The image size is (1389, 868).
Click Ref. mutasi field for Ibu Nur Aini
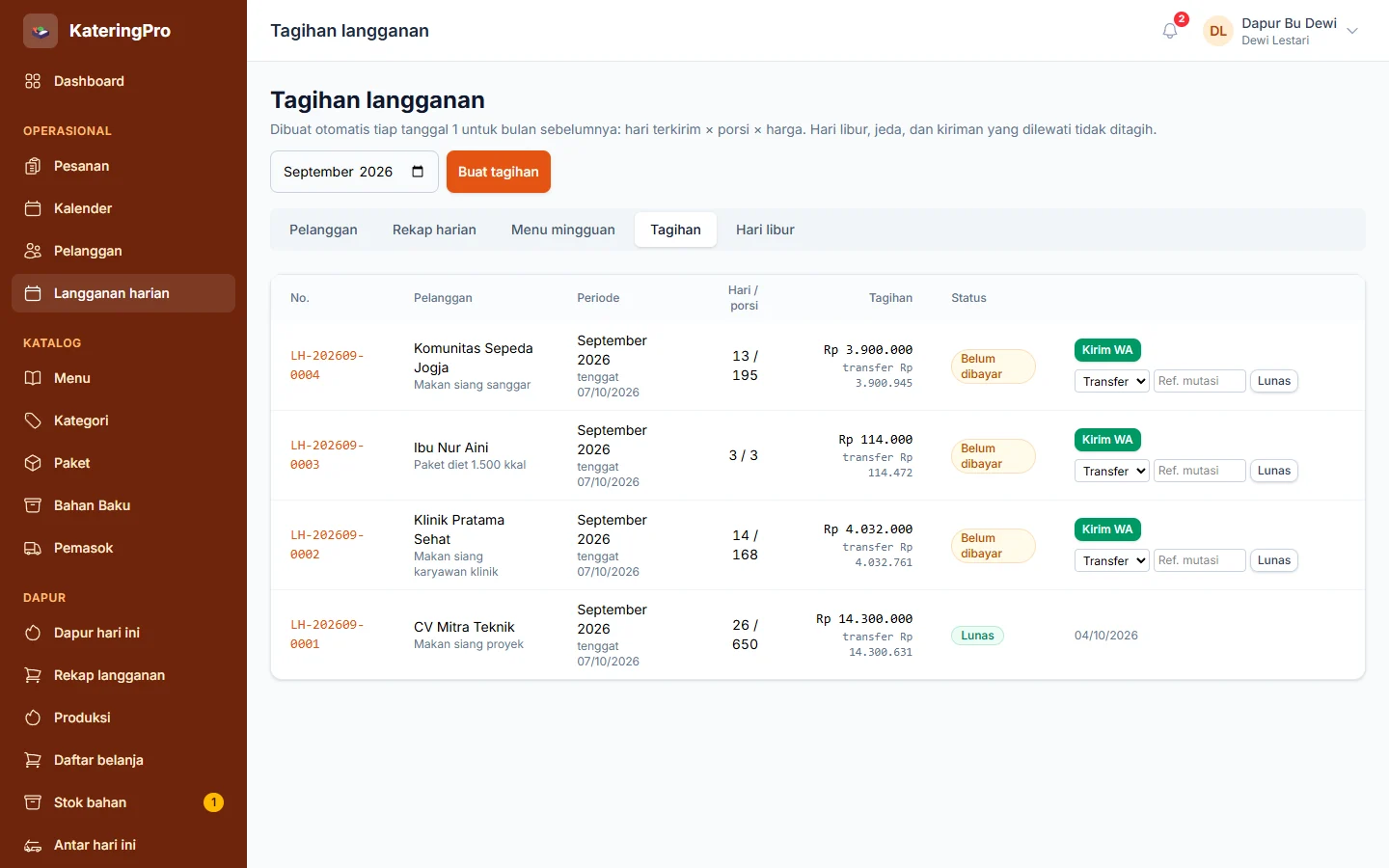pos(1200,471)
